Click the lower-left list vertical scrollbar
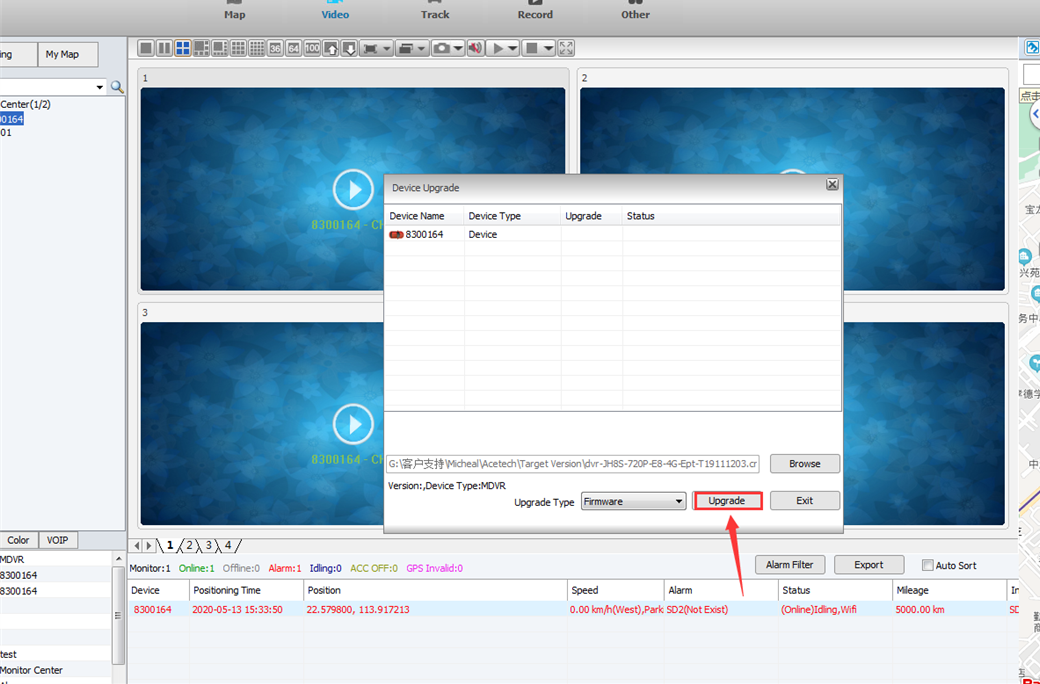The width and height of the screenshot is (1040, 684). coord(118,616)
